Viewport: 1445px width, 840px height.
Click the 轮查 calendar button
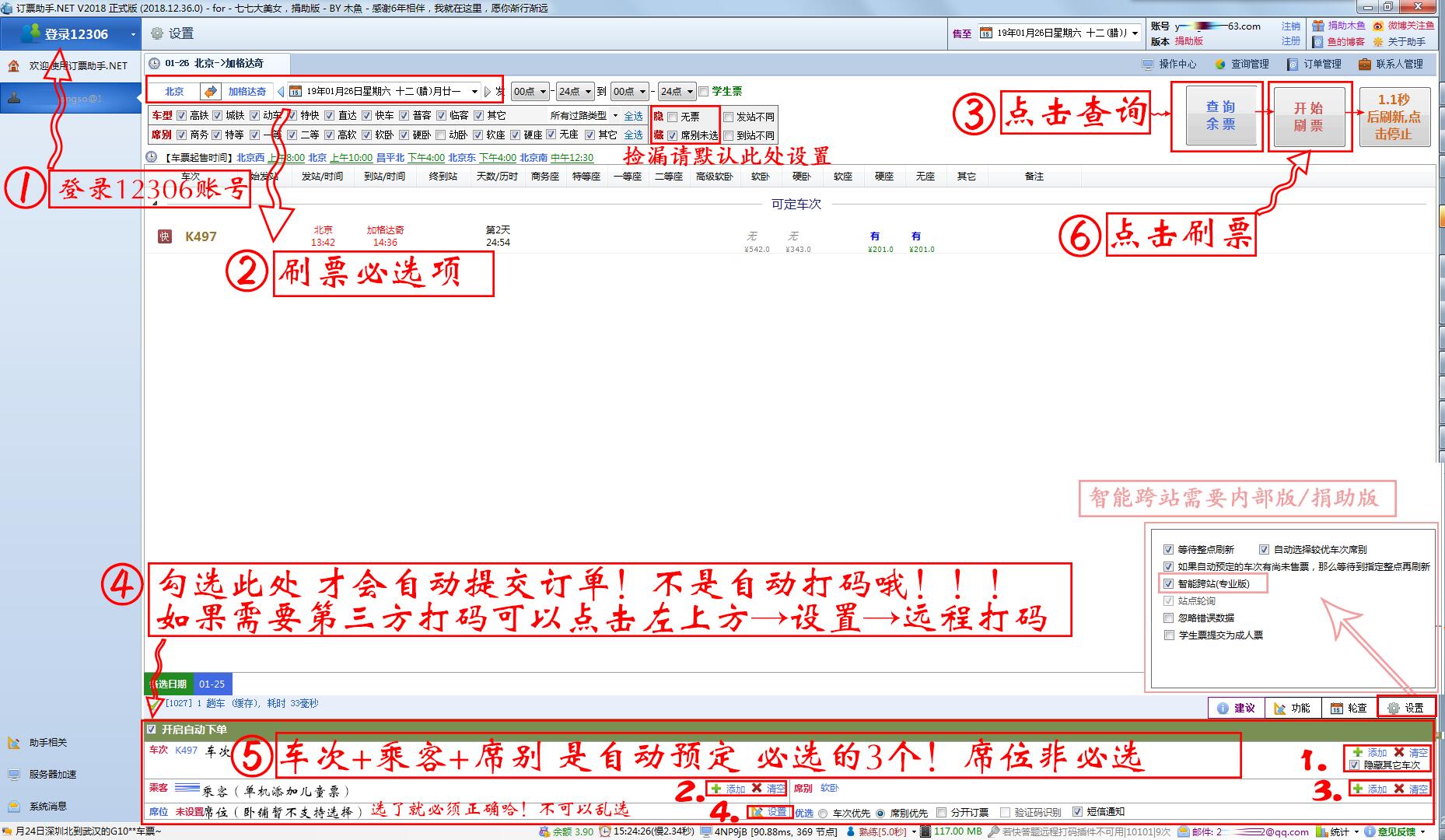click(x=1349, y=708)
